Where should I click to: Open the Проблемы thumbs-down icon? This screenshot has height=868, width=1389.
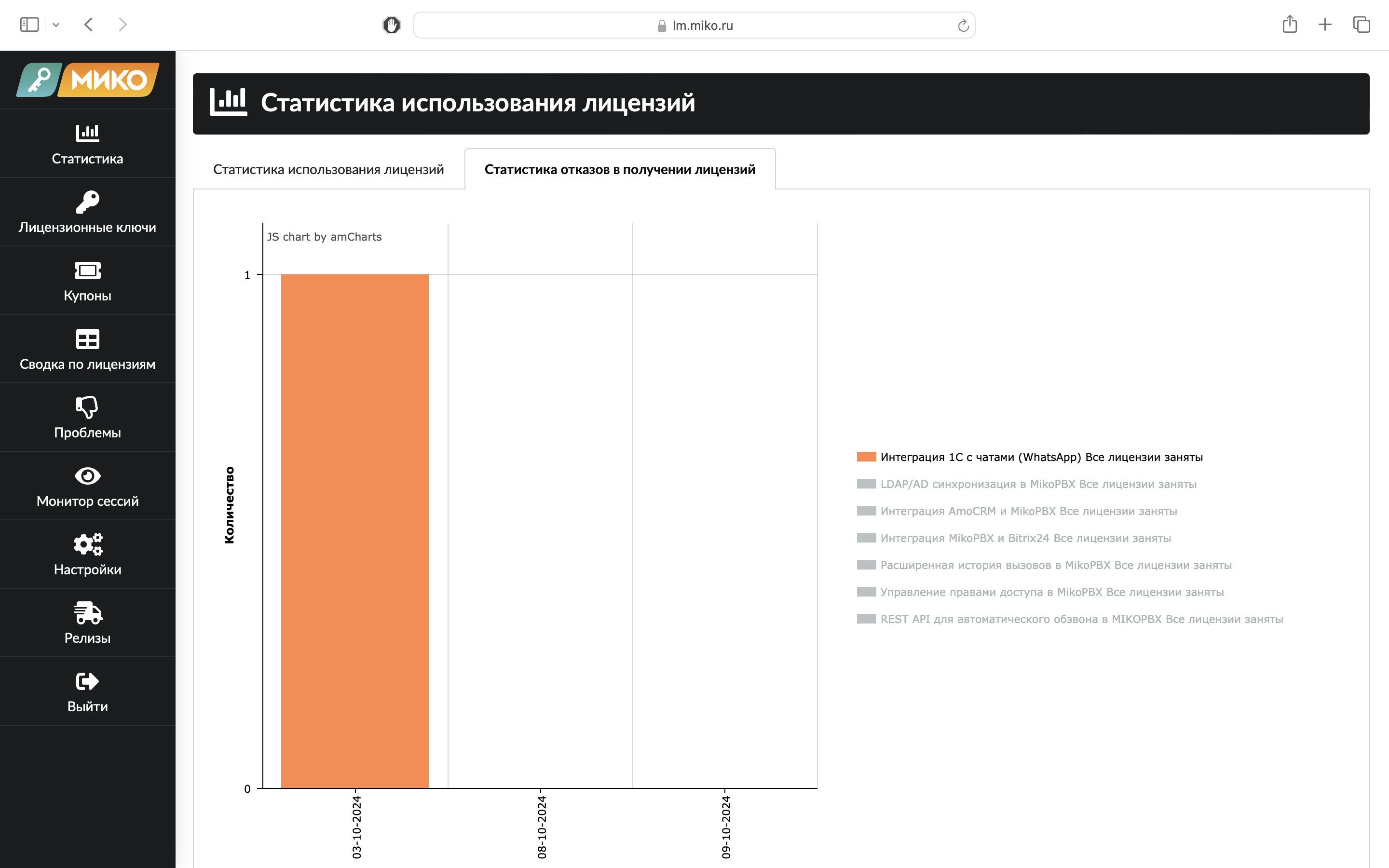click(x=87, y=407)
